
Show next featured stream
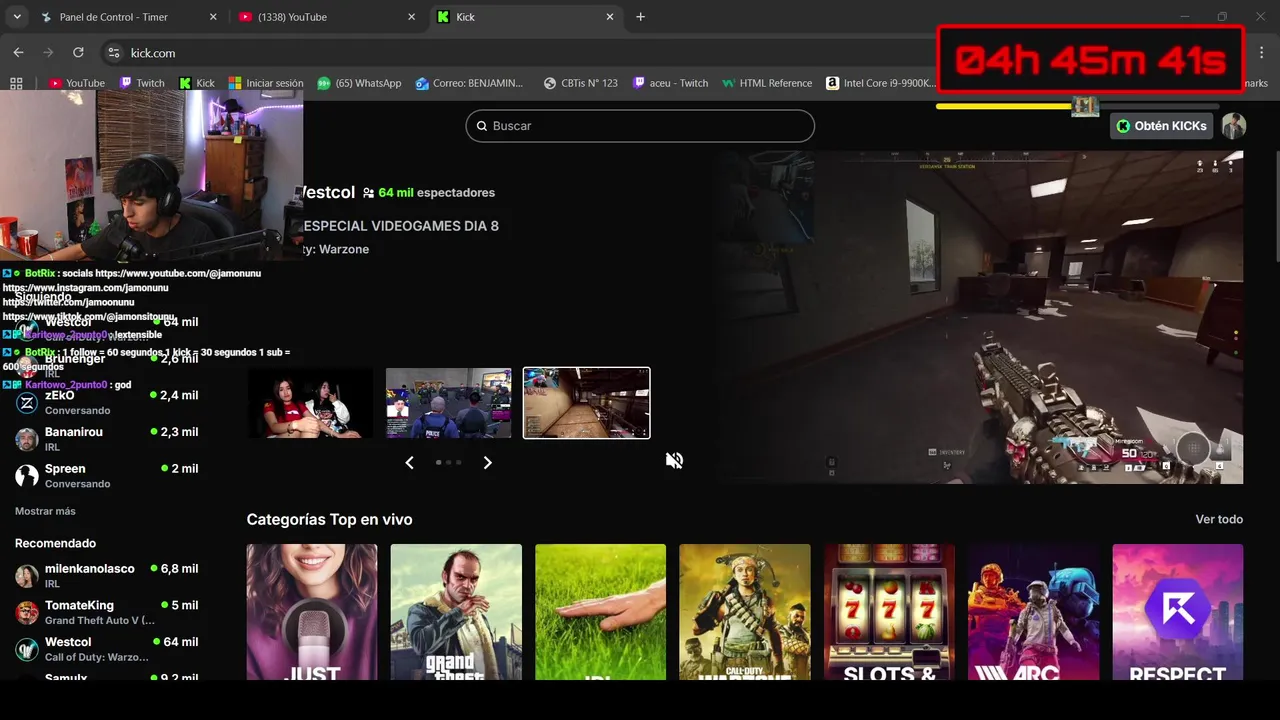pos(488,462)
